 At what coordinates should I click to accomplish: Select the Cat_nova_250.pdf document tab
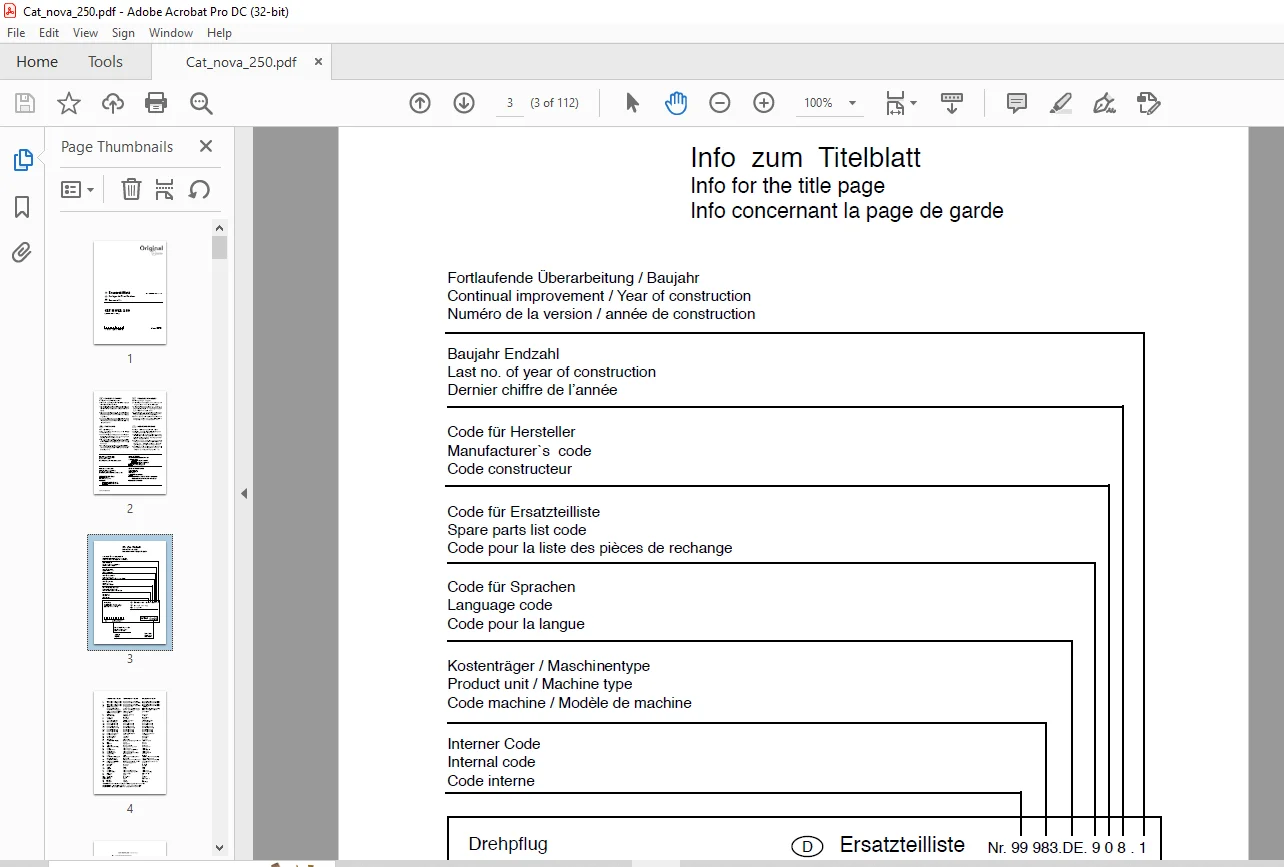pos(241,62)
